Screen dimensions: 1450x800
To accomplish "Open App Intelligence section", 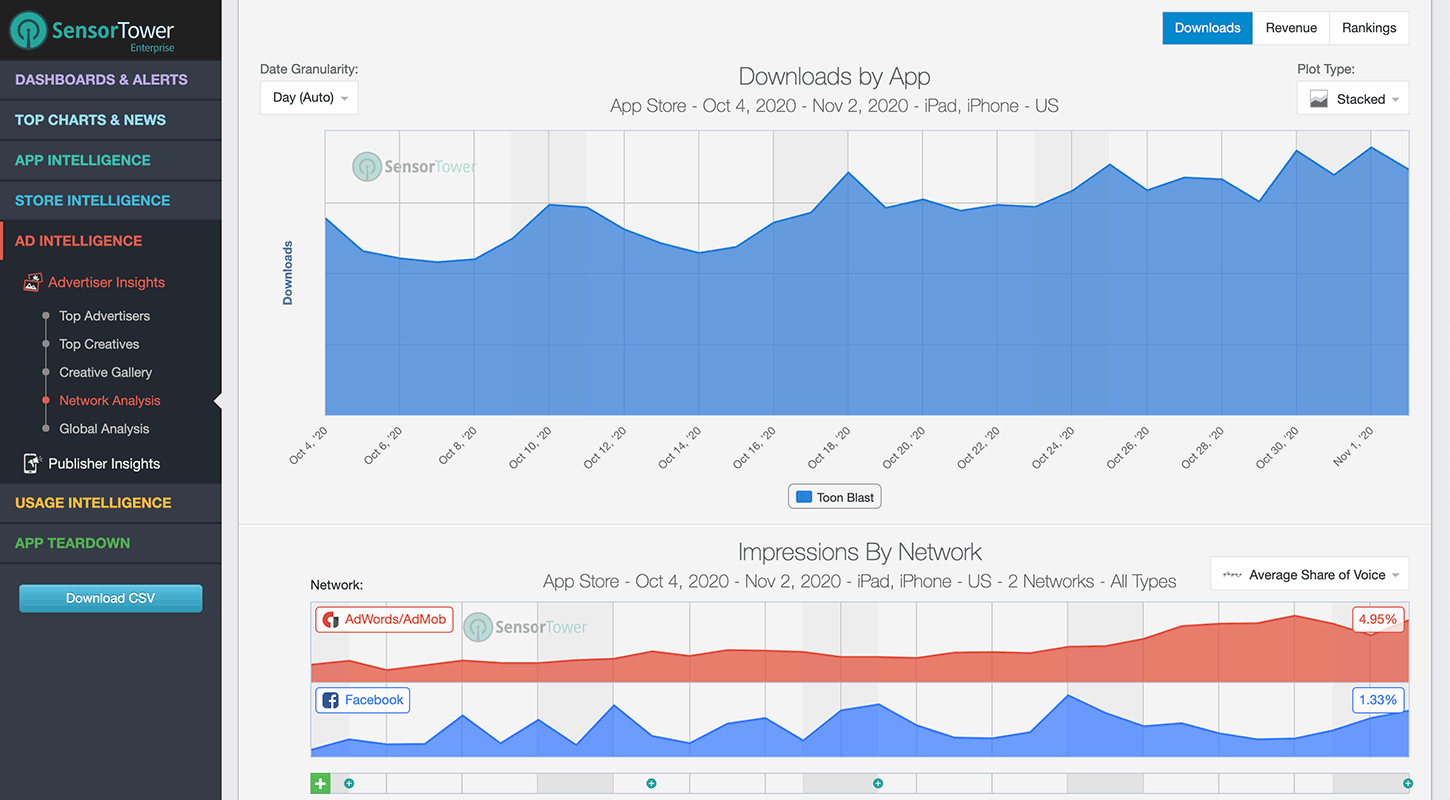I will coord(110,160).
